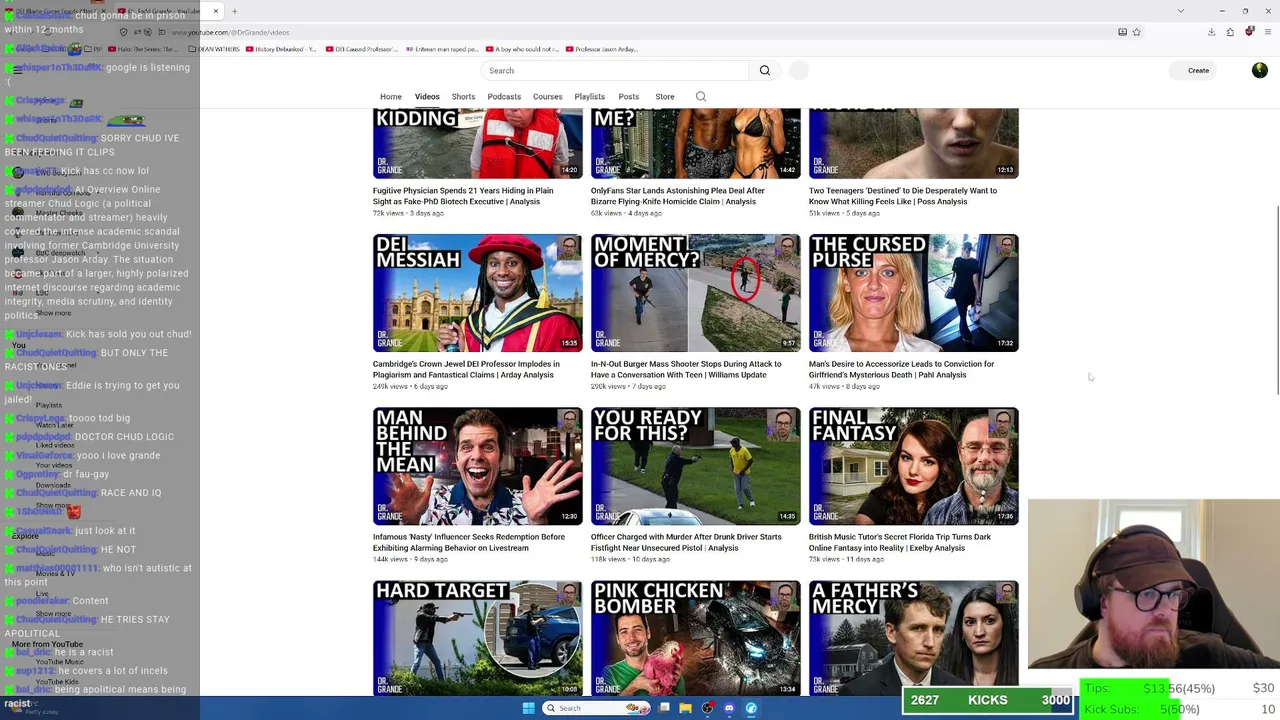The width and height of the screenshot is (1280, 720).
Task: Open Officer Charged with Murder title
Action: [x=686, y=542]
